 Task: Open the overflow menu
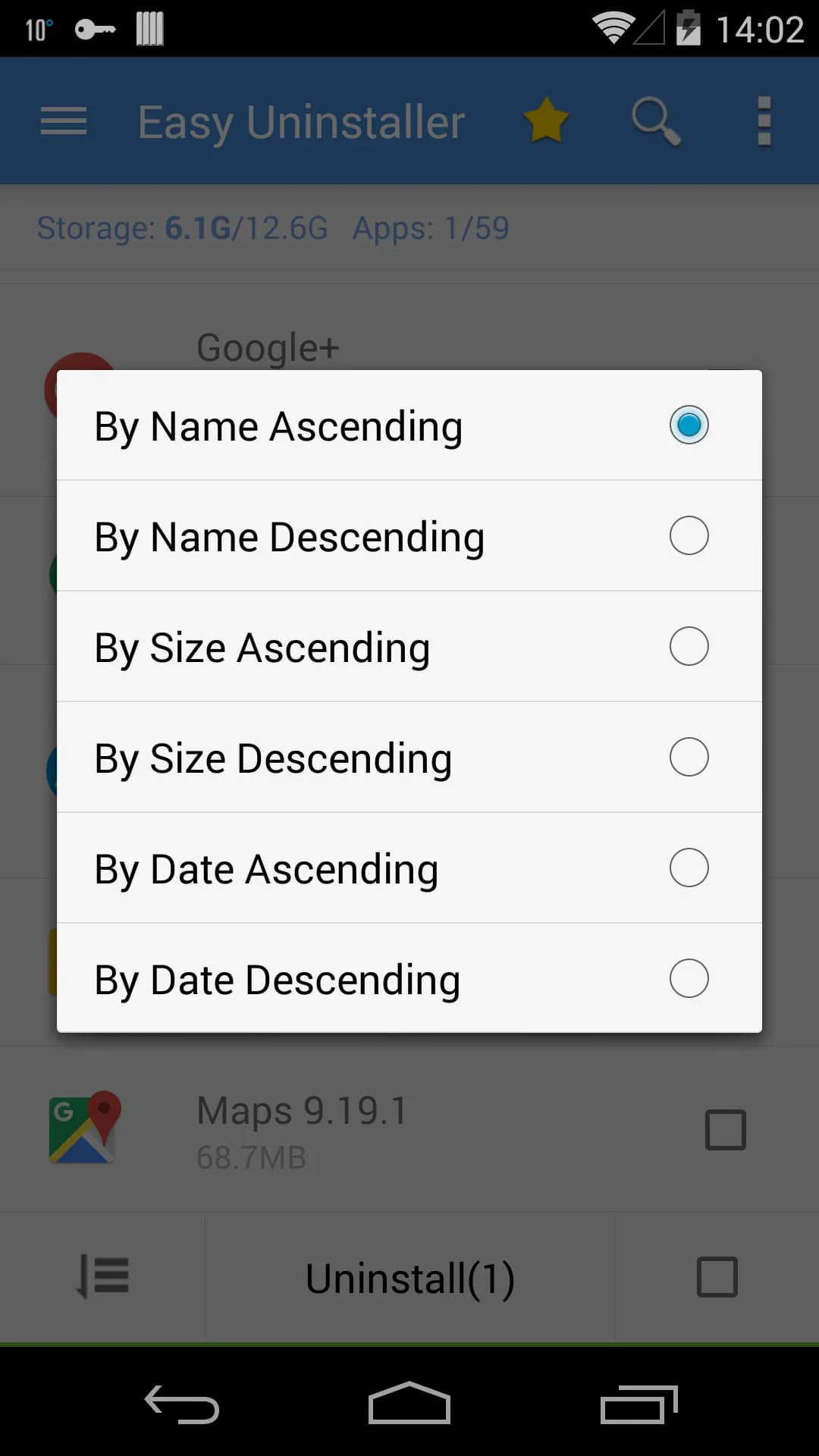(x=763, y=121)
